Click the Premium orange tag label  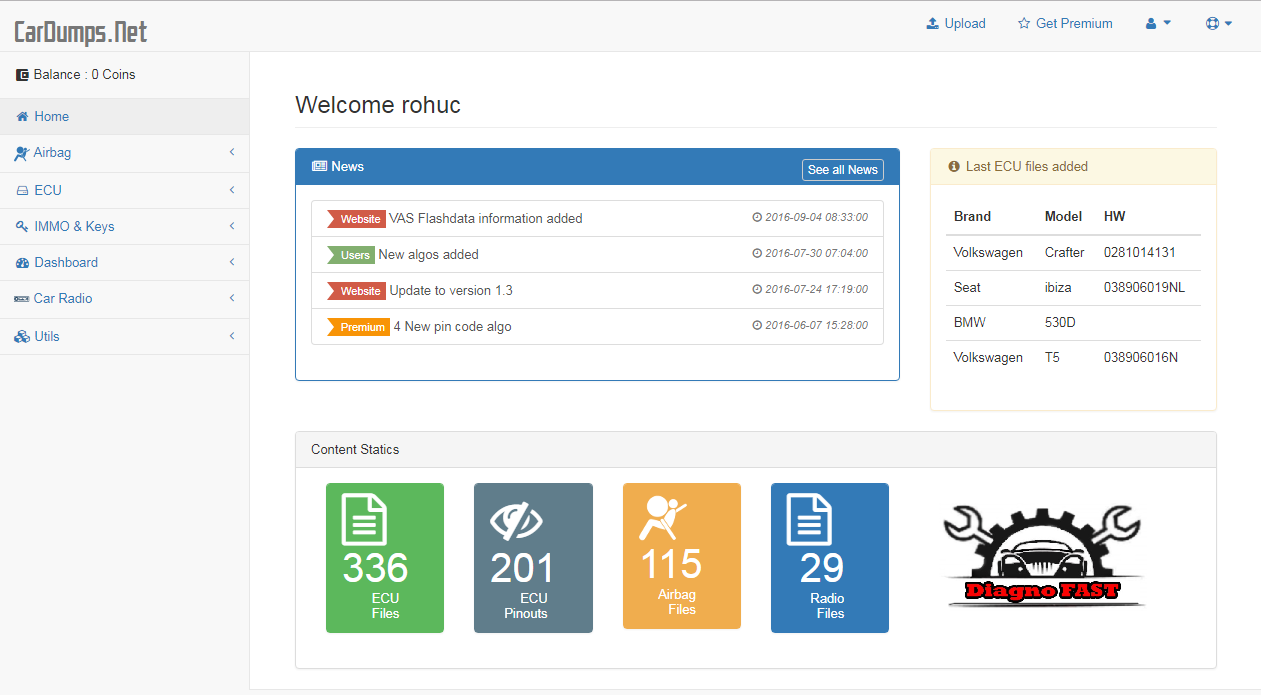click(x=358, y=327)
